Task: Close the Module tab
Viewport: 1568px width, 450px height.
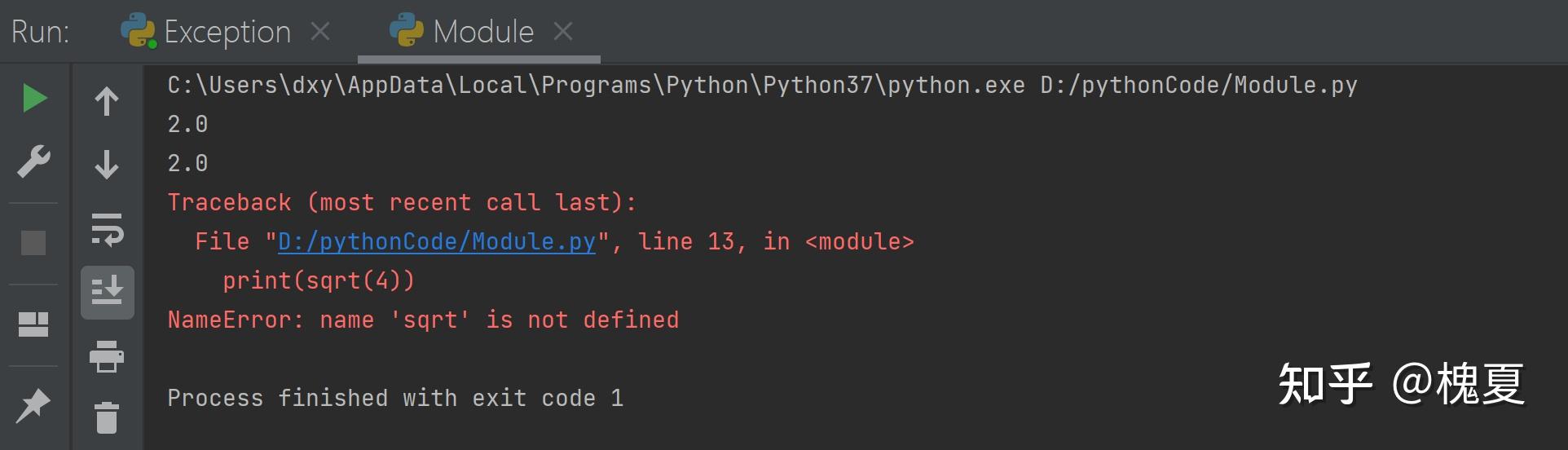Action: [563, 32]
